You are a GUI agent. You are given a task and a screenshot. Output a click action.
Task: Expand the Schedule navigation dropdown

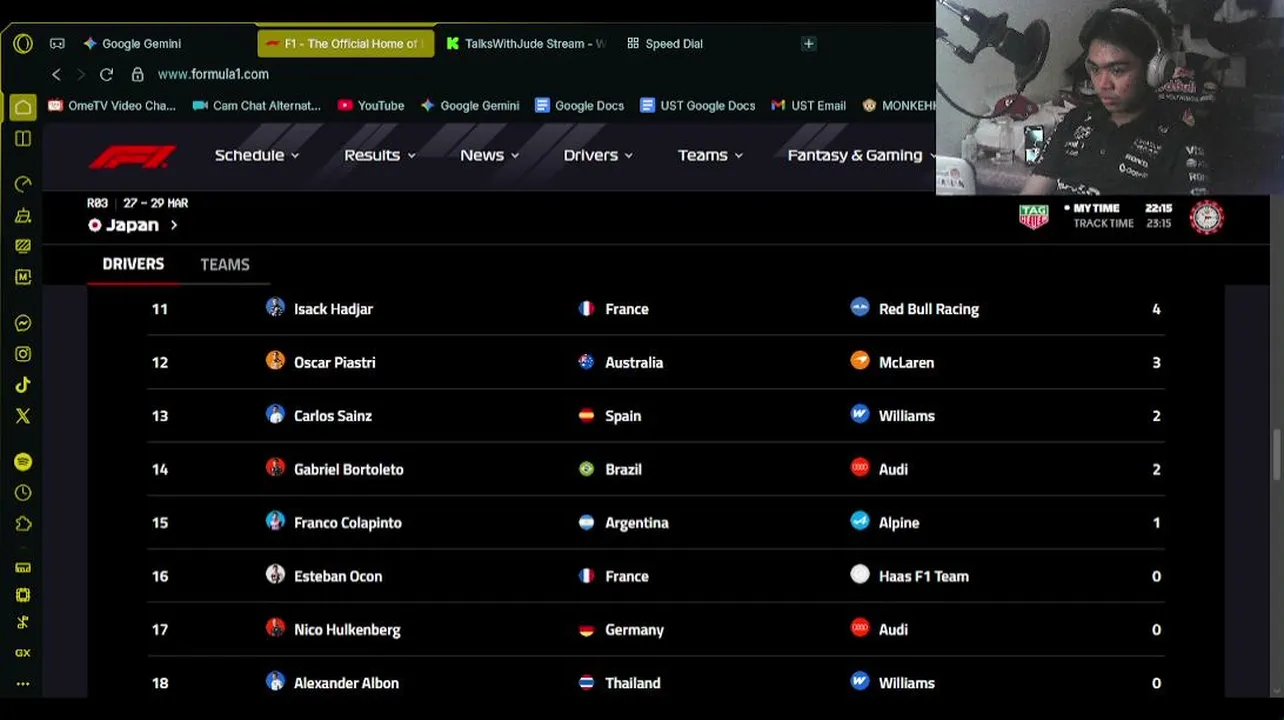[257, 155]
